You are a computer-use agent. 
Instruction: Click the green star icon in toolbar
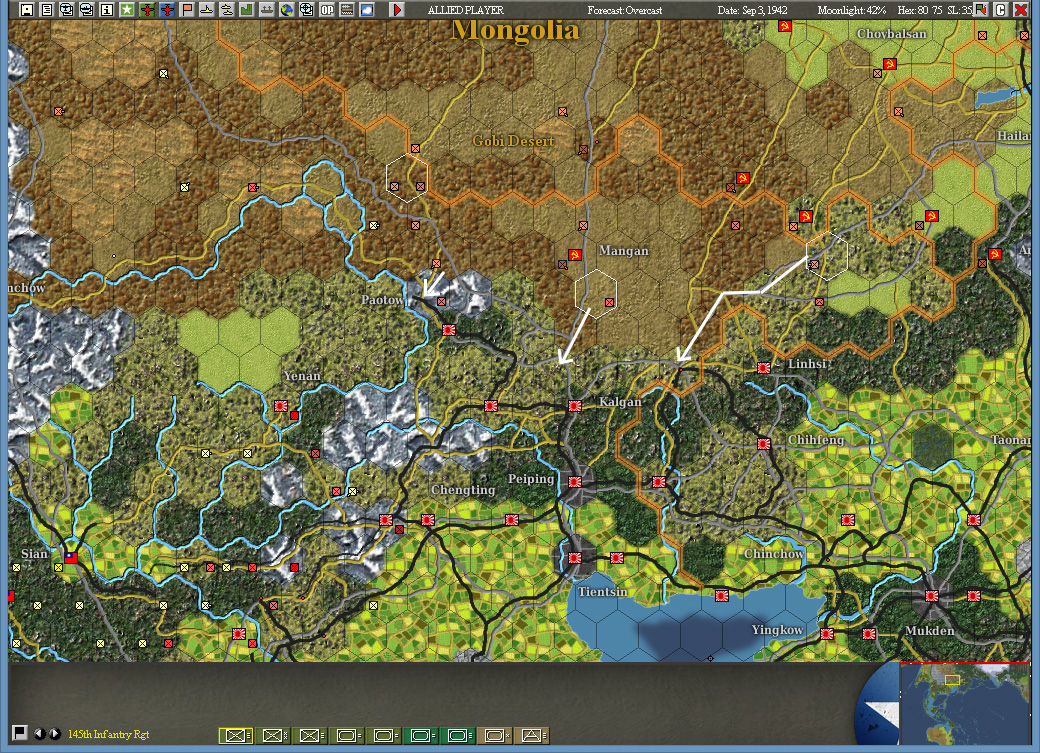(x=127, y=9)
